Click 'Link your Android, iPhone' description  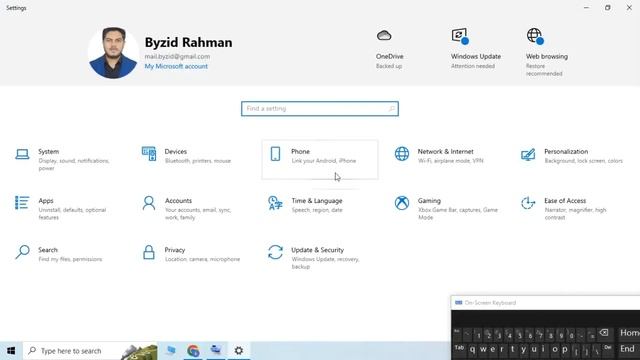click(324, 161)
